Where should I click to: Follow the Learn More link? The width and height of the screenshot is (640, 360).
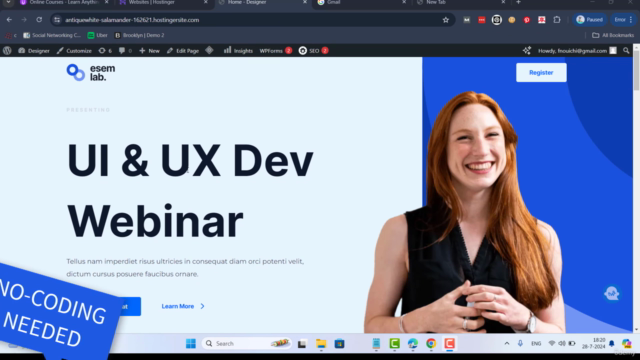click(x=183, y=306)
